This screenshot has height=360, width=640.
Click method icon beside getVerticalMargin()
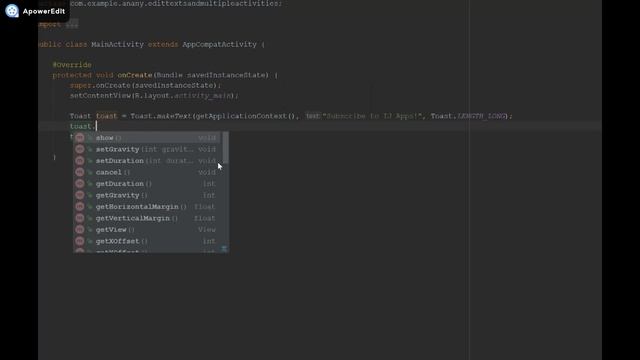tap(80, 218)
